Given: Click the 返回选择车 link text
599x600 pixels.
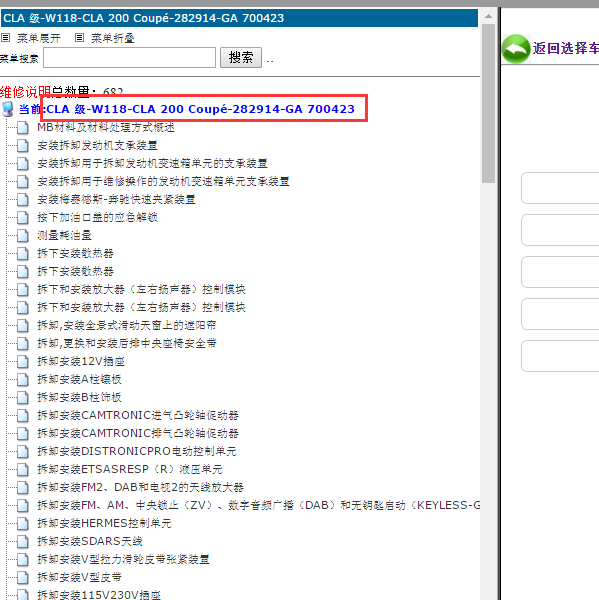Looking at the screenshot, I should coord(565,48).
